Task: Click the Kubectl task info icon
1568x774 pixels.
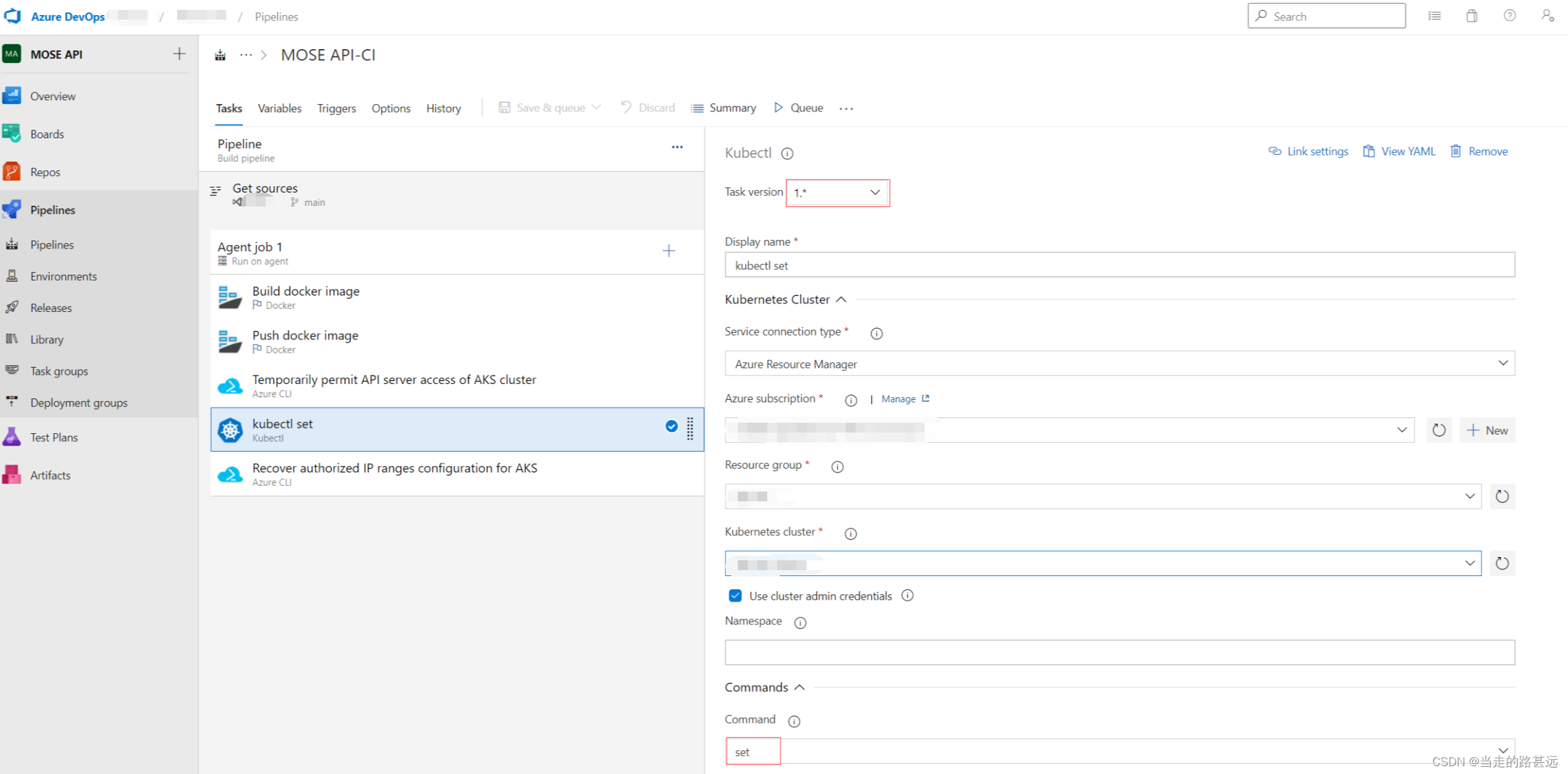Action: pyautogui.click(x=787, y=153)
